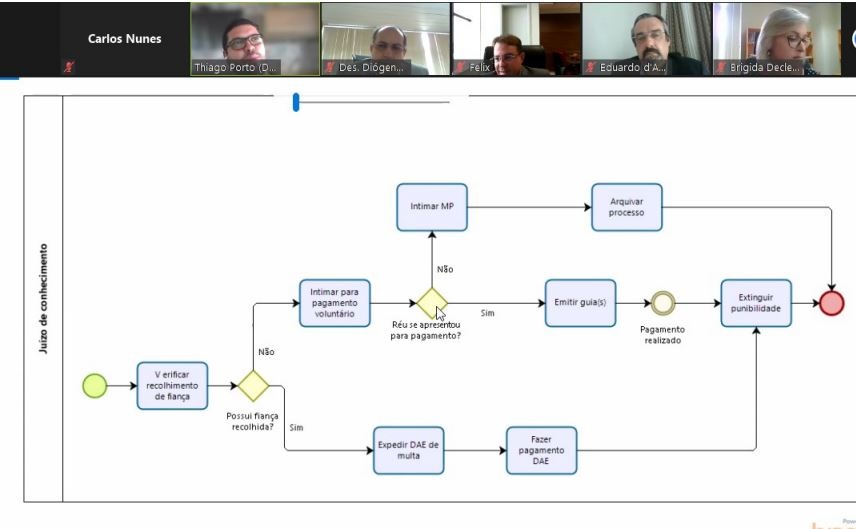Select the 'Verificar recolhimento de fiança' task box
The width and height of the screenshot is (856, 529).
tap(172, 386)
